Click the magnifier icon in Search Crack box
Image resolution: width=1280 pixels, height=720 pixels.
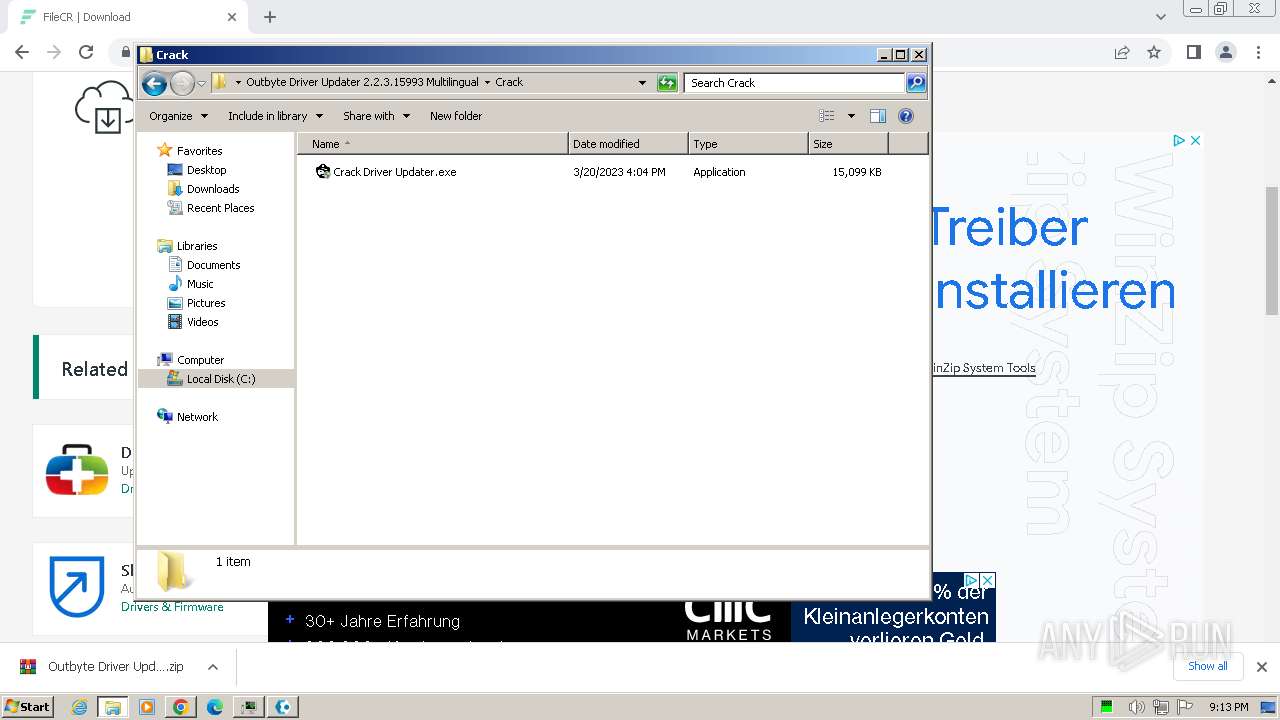[915, 83]
